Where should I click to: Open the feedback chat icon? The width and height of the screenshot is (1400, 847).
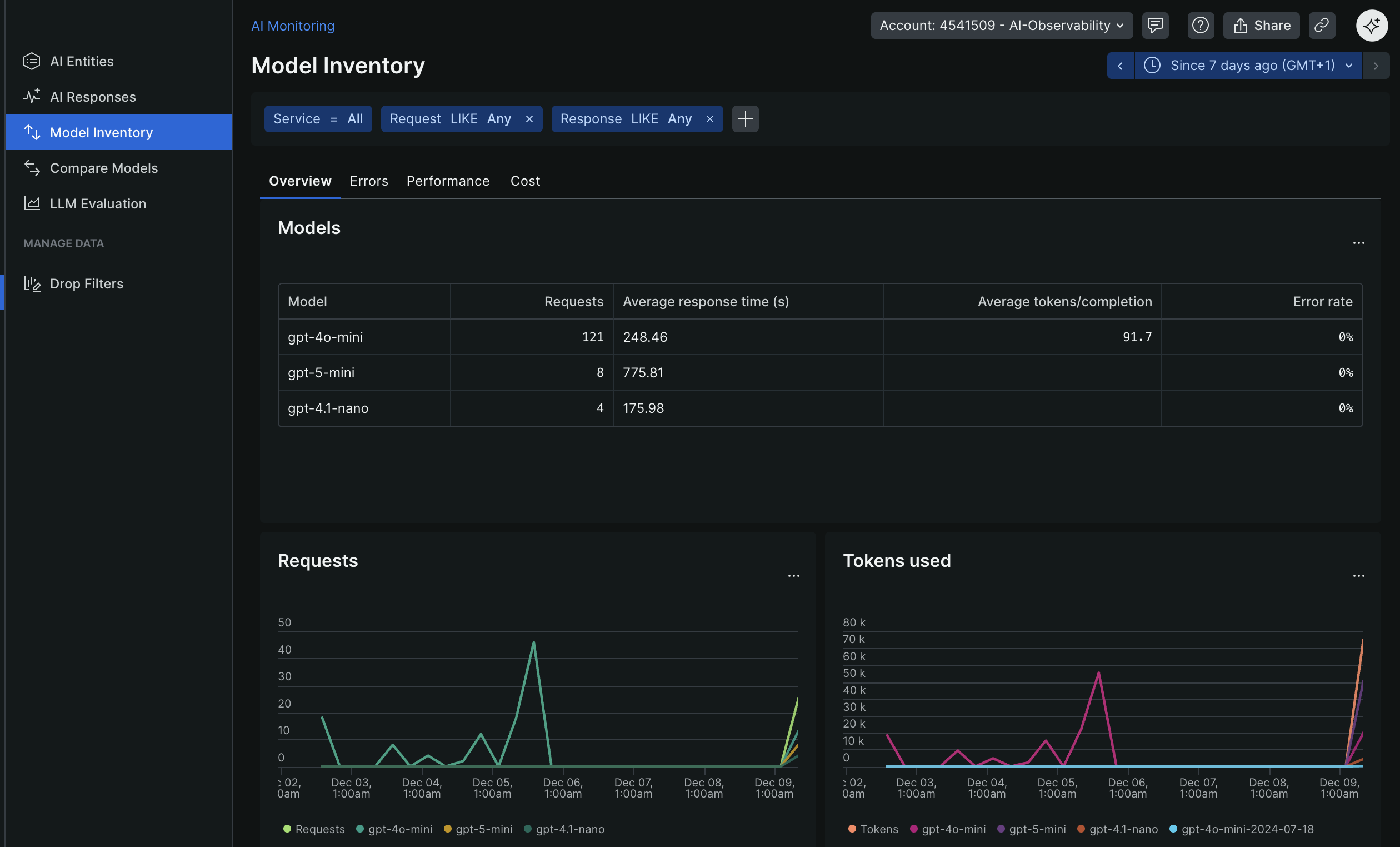(x=1155, y=26)
